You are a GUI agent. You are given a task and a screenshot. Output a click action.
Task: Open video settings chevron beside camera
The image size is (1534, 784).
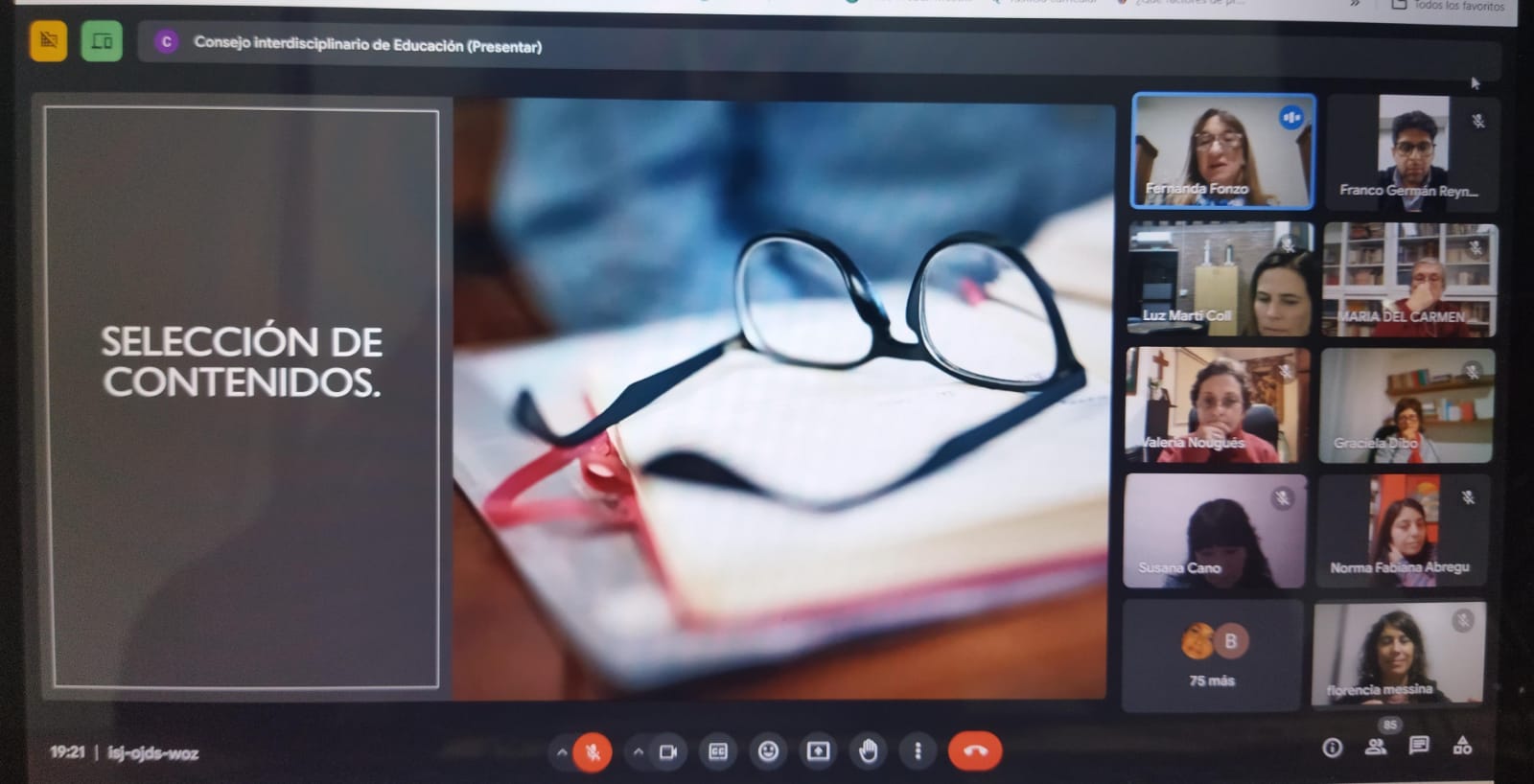click(x=639, y=752)
